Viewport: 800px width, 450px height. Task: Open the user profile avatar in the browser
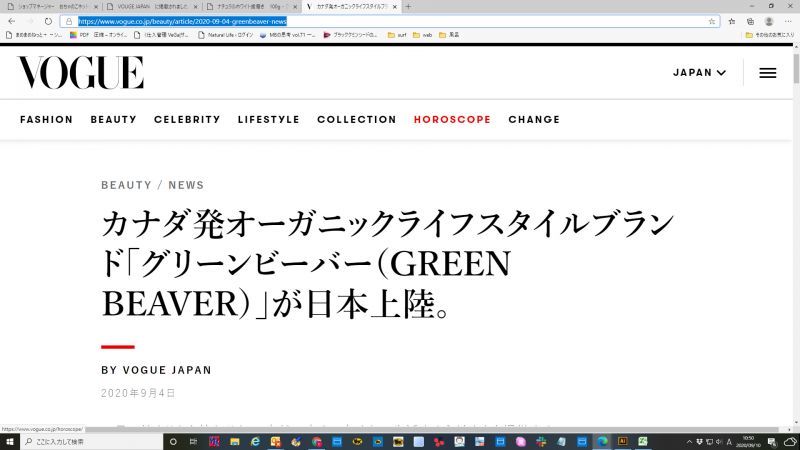(x=769, y=21)
